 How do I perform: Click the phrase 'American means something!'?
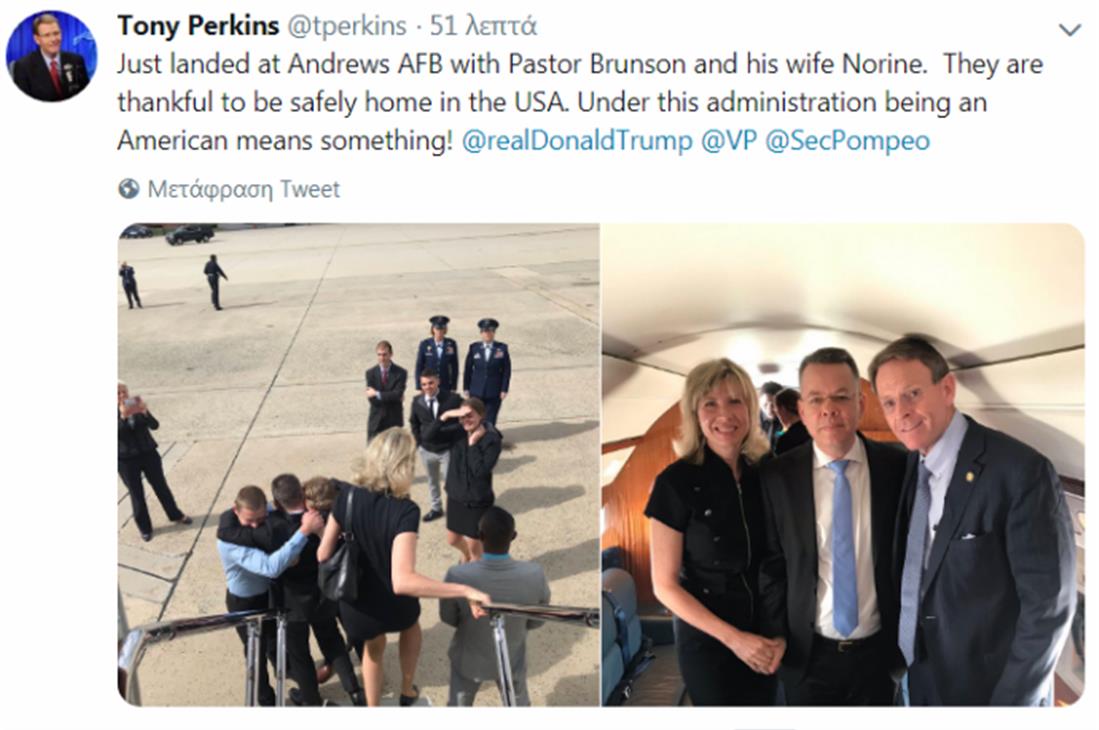[x=285, y=141]
